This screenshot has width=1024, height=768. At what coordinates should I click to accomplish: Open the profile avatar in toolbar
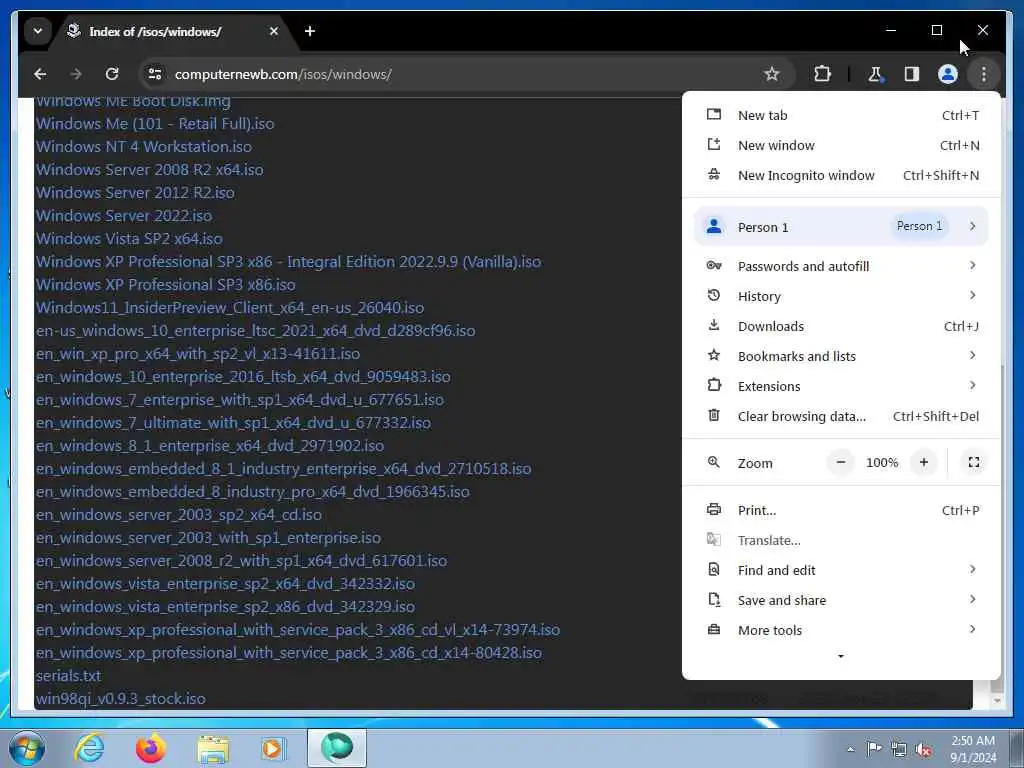[x=948, y=74]
